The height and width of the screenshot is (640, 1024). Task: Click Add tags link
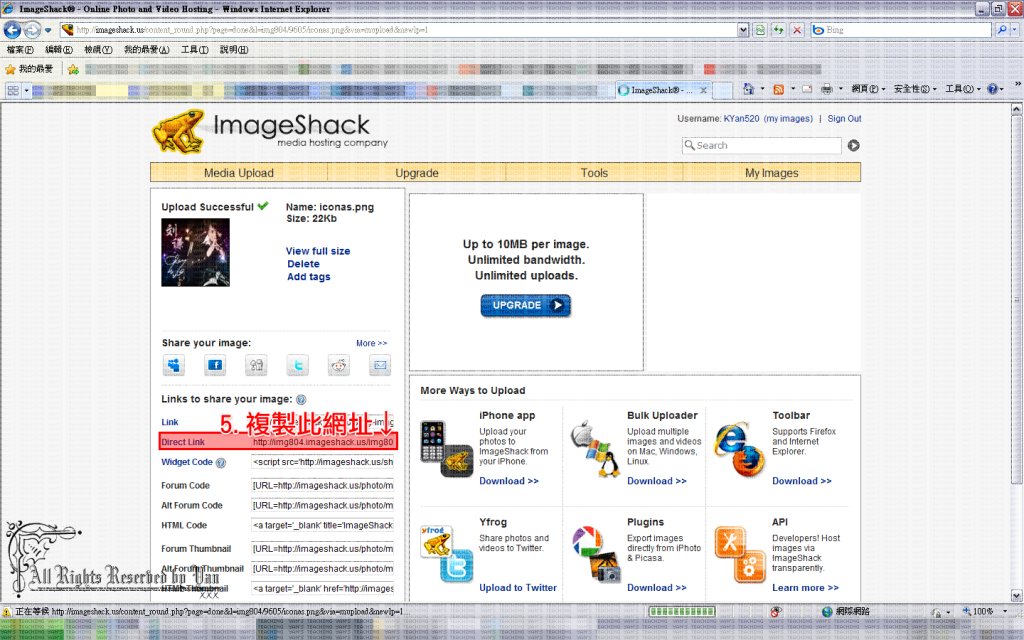[x=309, y=277]
